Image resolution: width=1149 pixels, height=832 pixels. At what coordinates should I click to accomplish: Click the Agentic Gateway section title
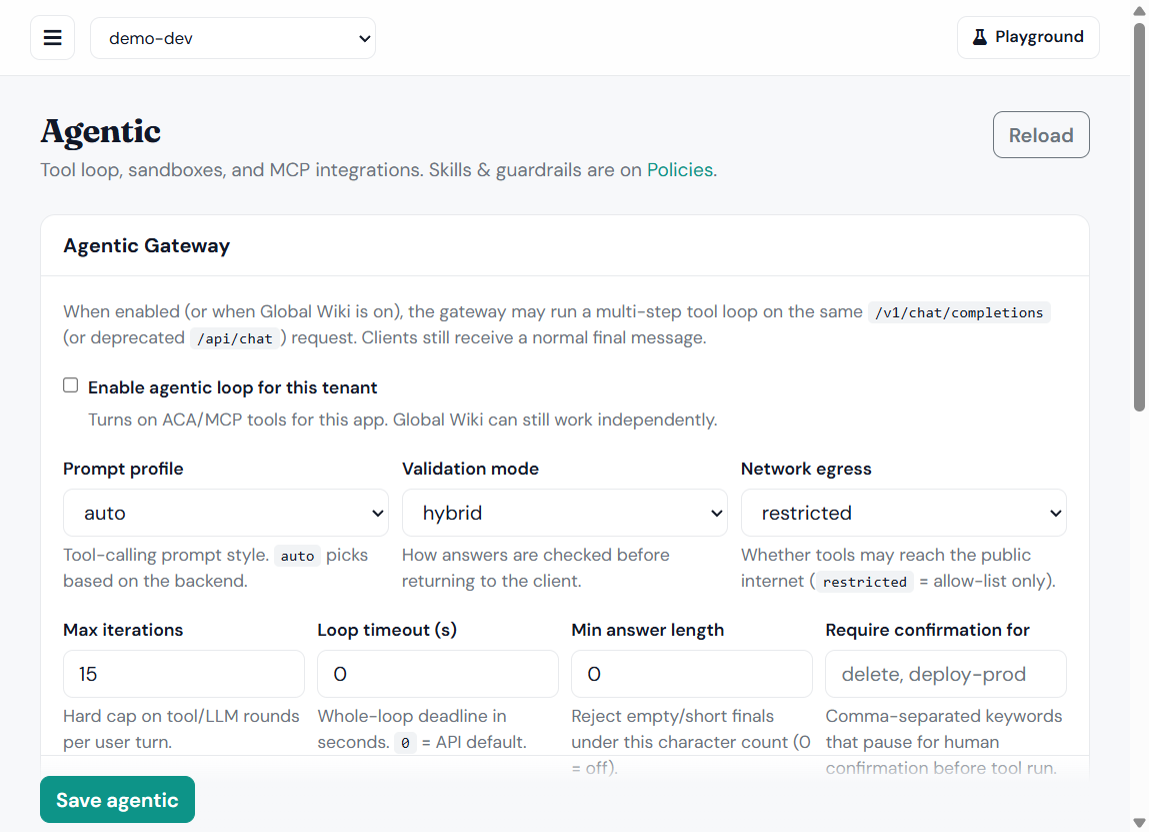click(x=147, y=246)
